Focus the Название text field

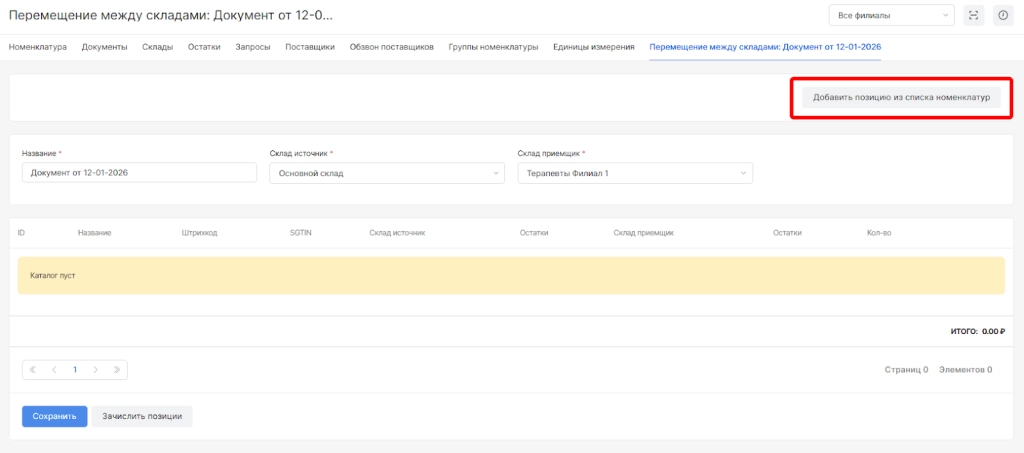(x=139, y=173)
